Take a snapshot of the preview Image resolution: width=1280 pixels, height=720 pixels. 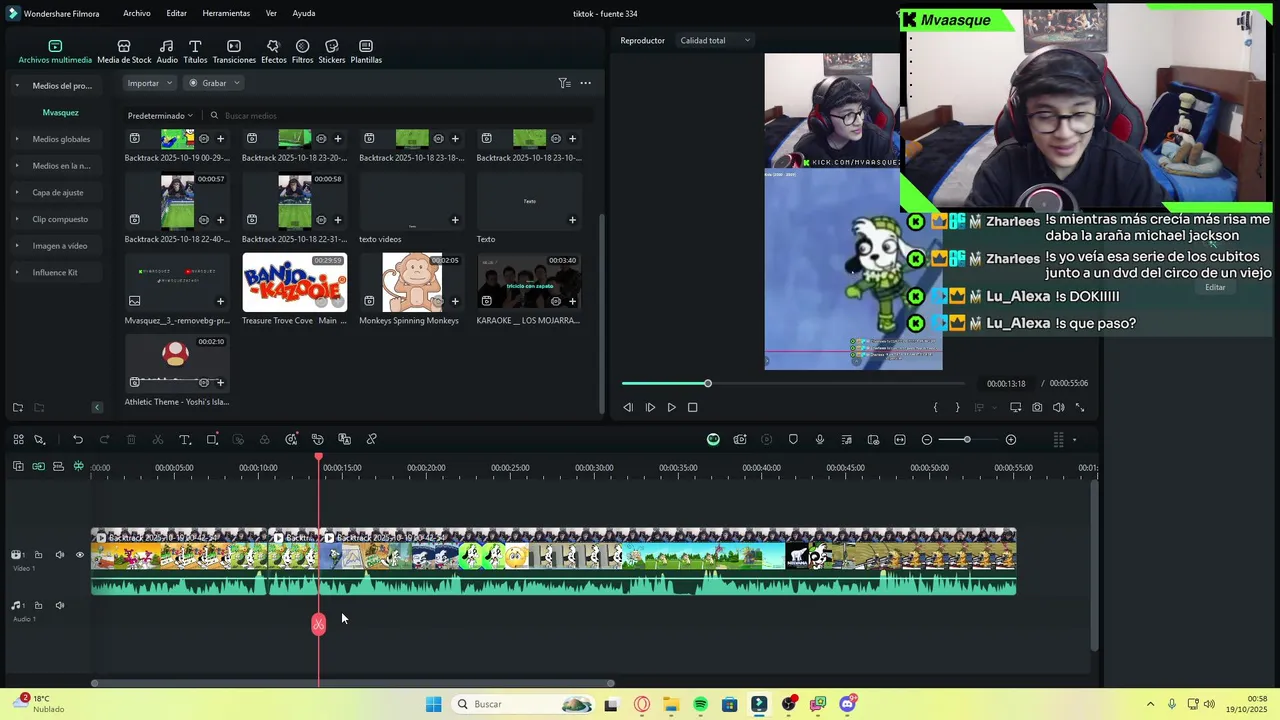[1037, 408]
